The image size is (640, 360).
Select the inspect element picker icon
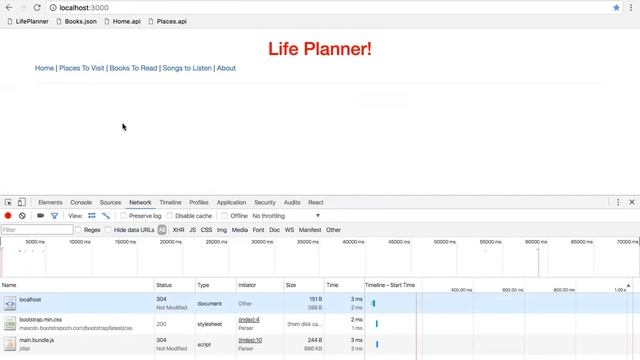(x=8, y=202)
